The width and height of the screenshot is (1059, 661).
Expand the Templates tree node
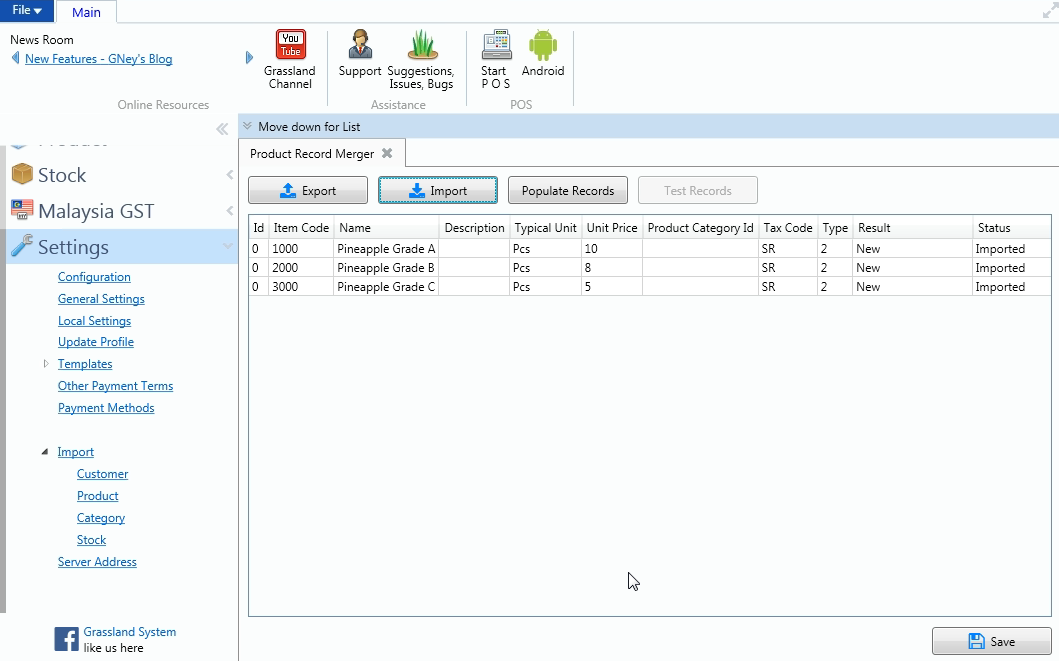46,364
